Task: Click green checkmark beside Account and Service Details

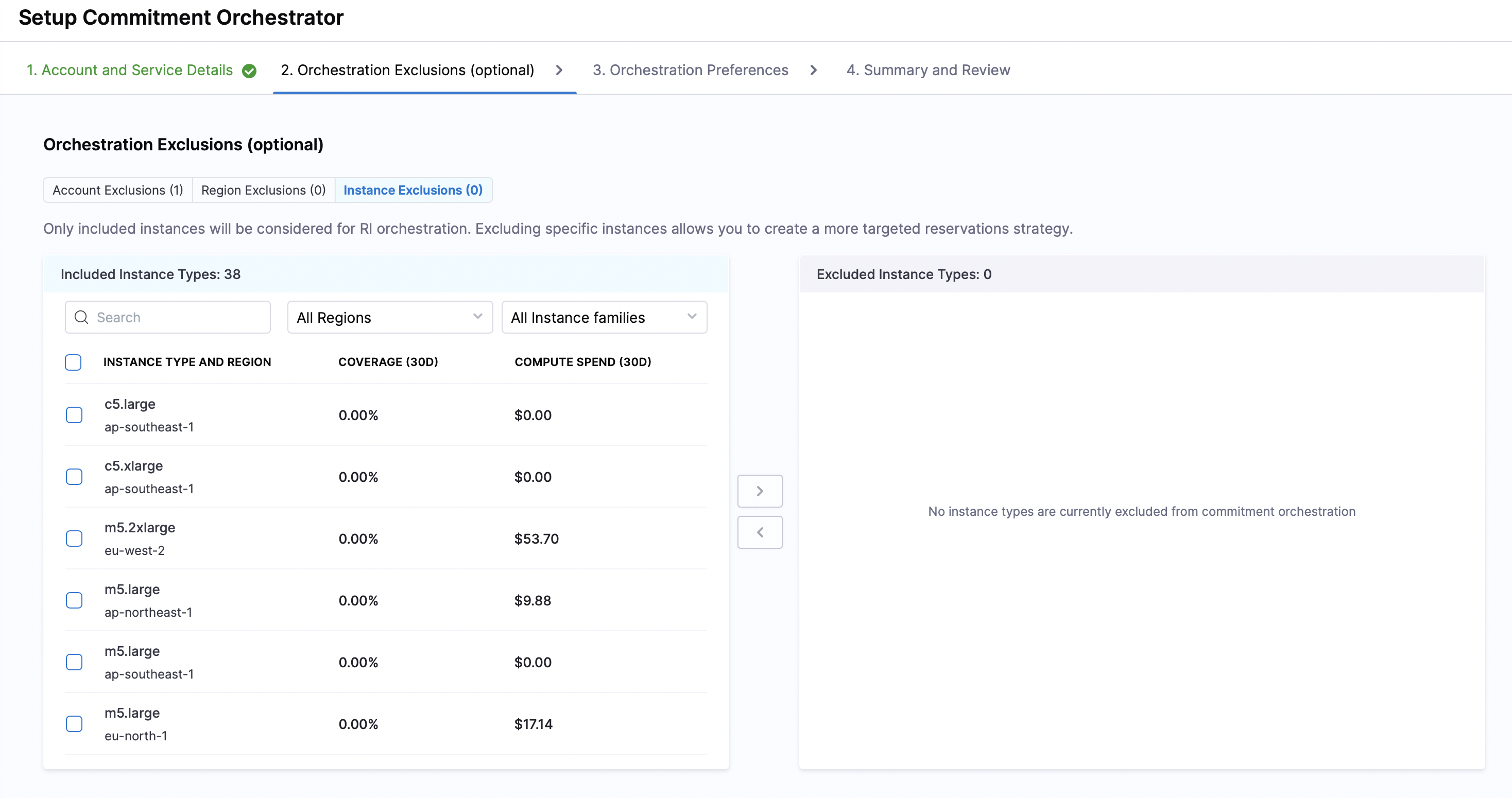Action: click(249, 71)
